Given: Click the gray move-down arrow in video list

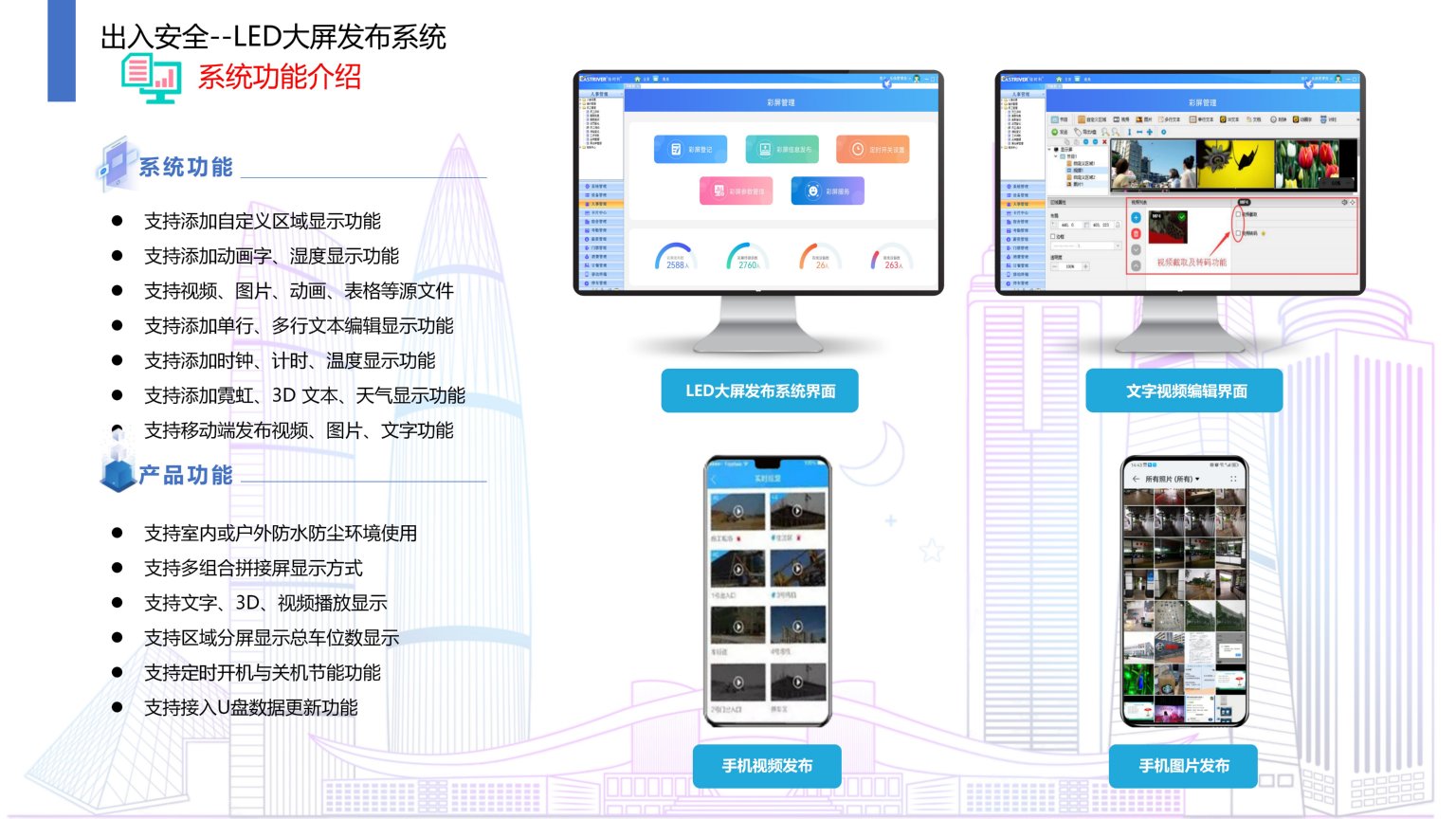Looking at the screenshot, I should coord(1136,249).
